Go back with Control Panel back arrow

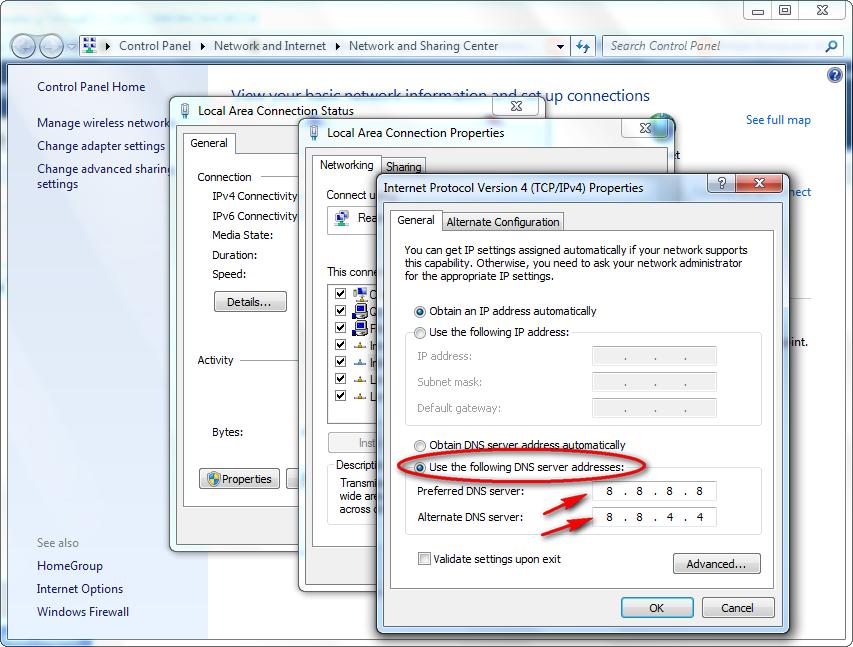(23, 46)
